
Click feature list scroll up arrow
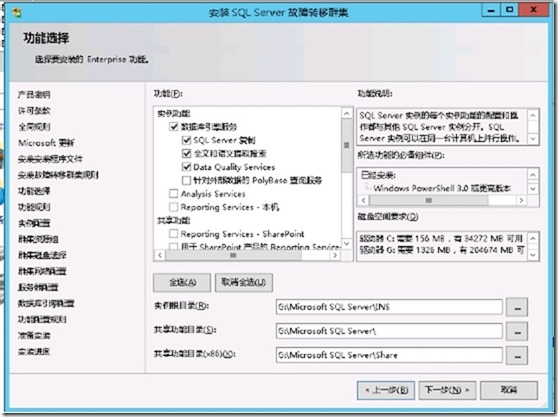pos(347,113)
